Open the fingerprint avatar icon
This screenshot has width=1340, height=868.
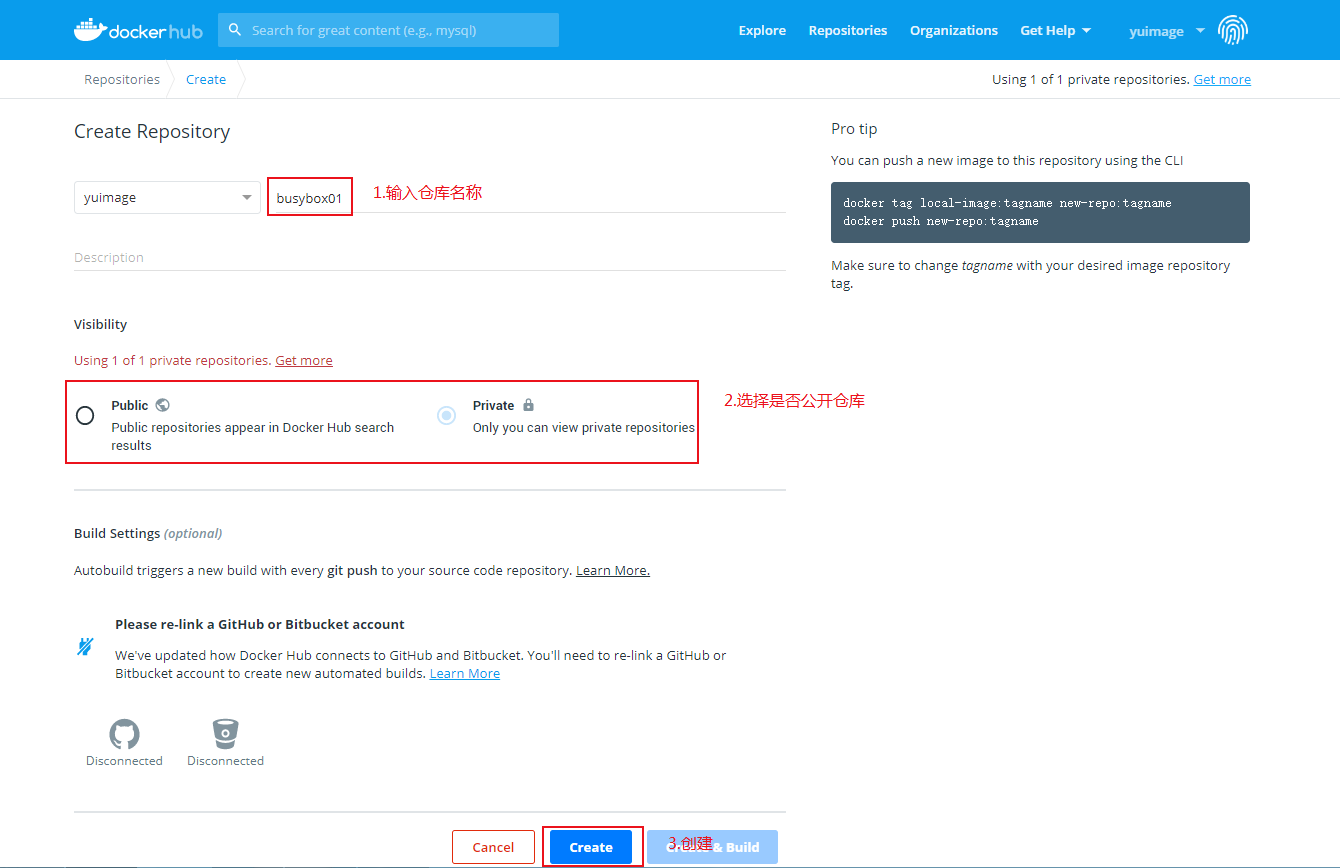coord(1233,30)
